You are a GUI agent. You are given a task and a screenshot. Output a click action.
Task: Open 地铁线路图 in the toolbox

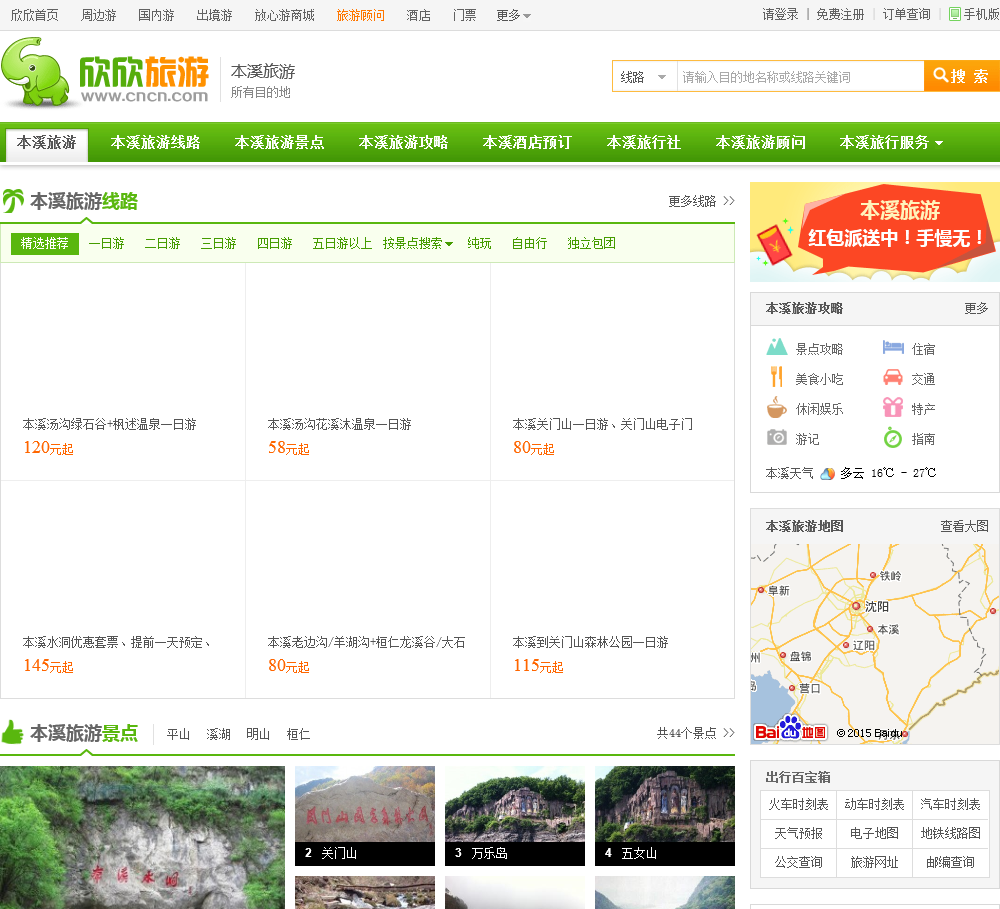(x=950, y=833)
